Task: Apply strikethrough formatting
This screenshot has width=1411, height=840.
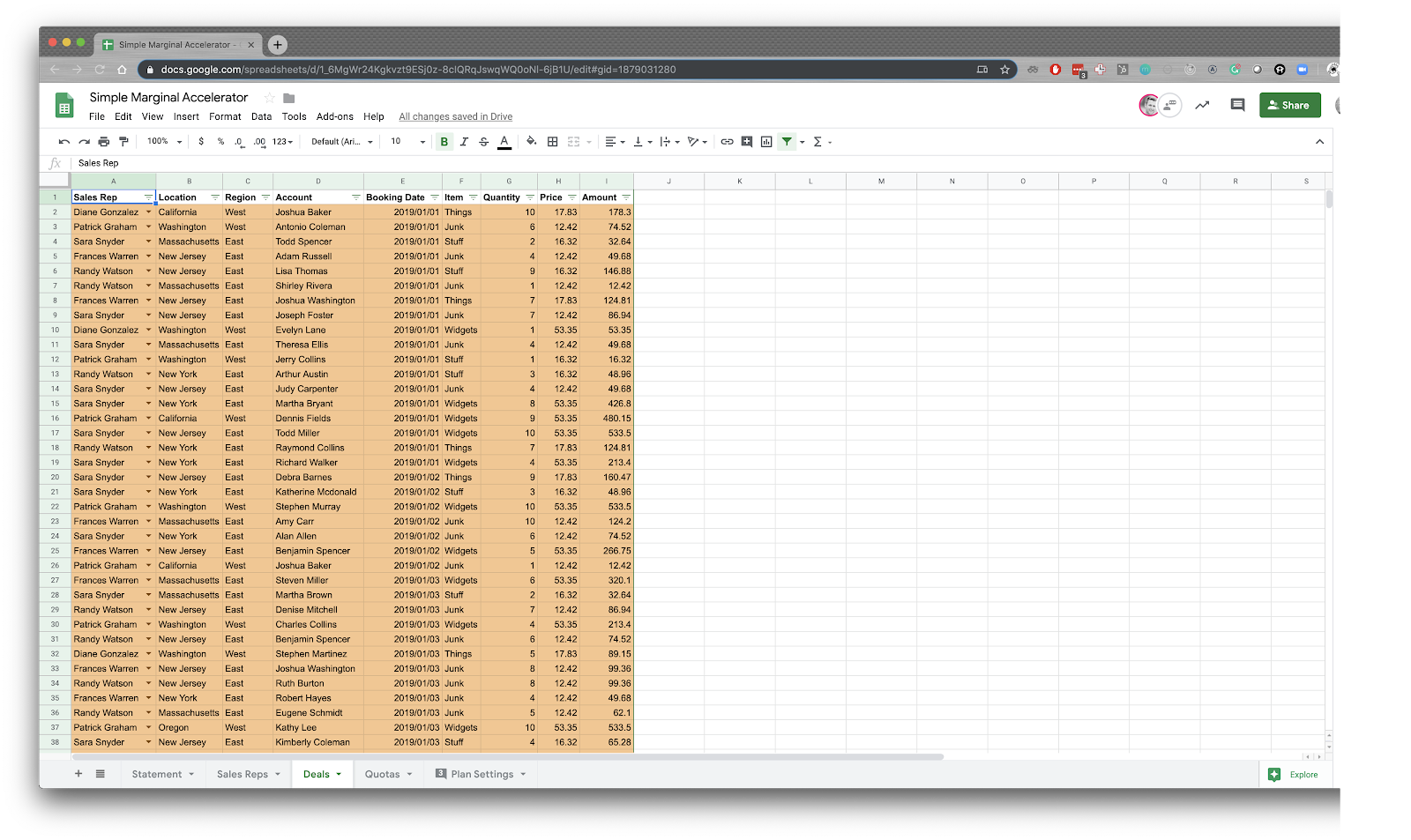Action: click(483, 141)
